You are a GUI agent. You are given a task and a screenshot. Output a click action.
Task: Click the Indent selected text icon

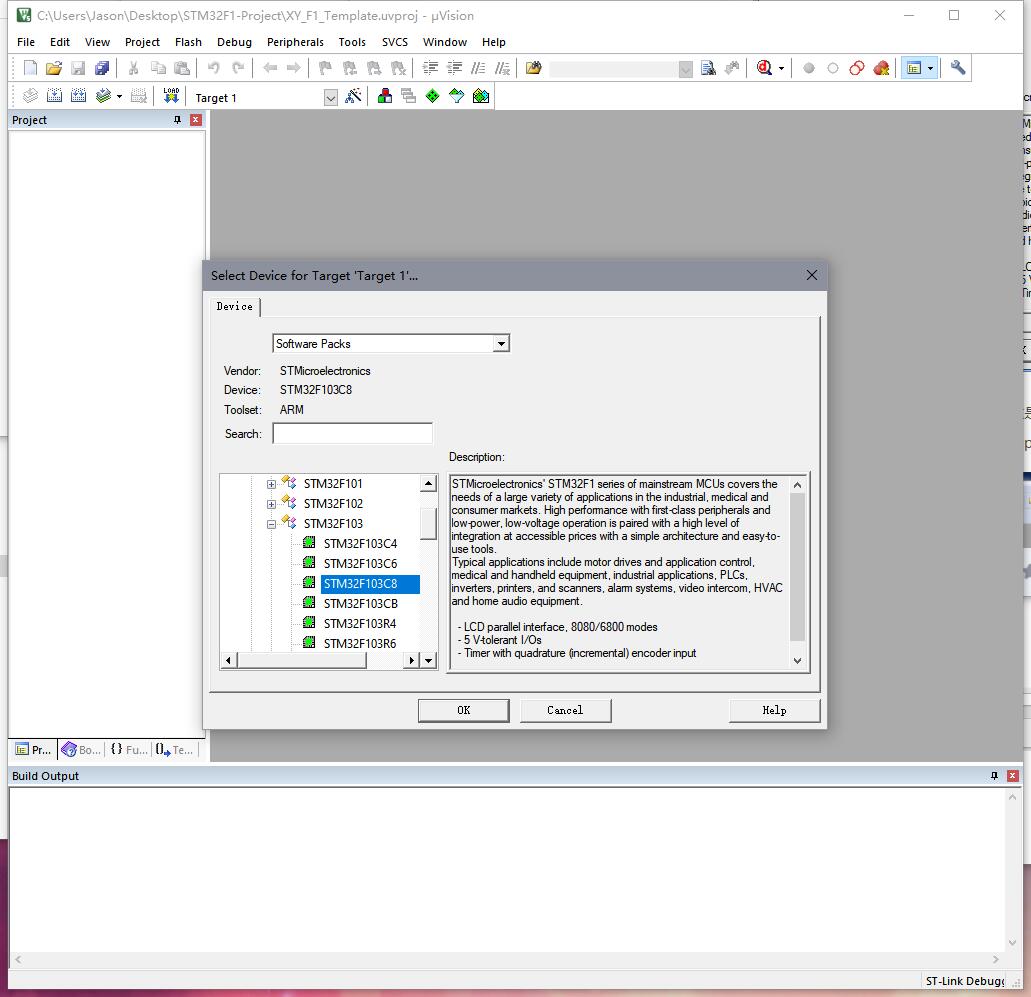(430, 68)
